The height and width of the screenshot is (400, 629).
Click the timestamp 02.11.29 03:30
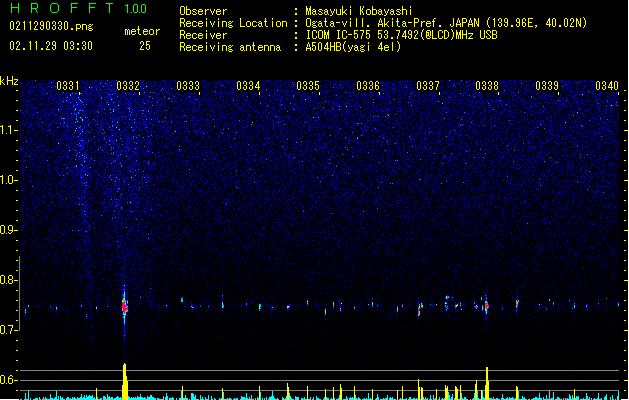click(51, 46)
